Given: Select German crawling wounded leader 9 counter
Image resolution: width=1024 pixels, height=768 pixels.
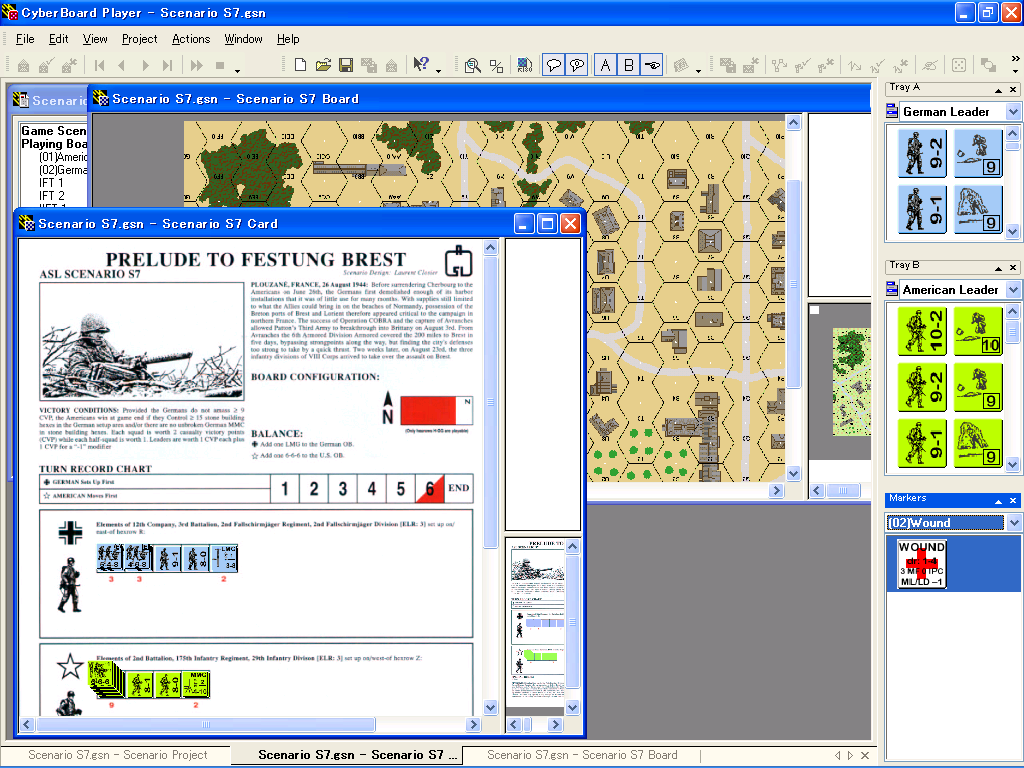Looking at the screenshot, I should (x=978, y=153).
